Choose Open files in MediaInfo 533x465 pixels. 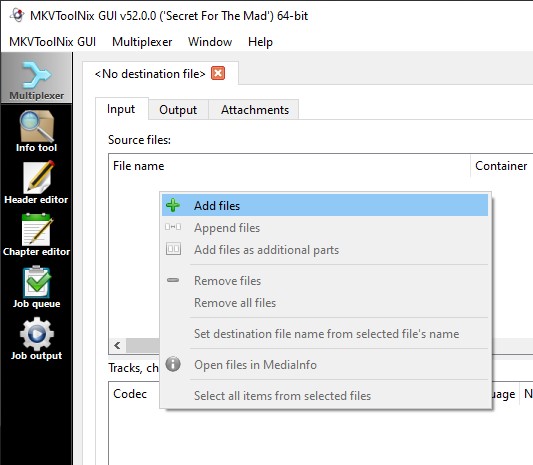[x=325, y=364]
